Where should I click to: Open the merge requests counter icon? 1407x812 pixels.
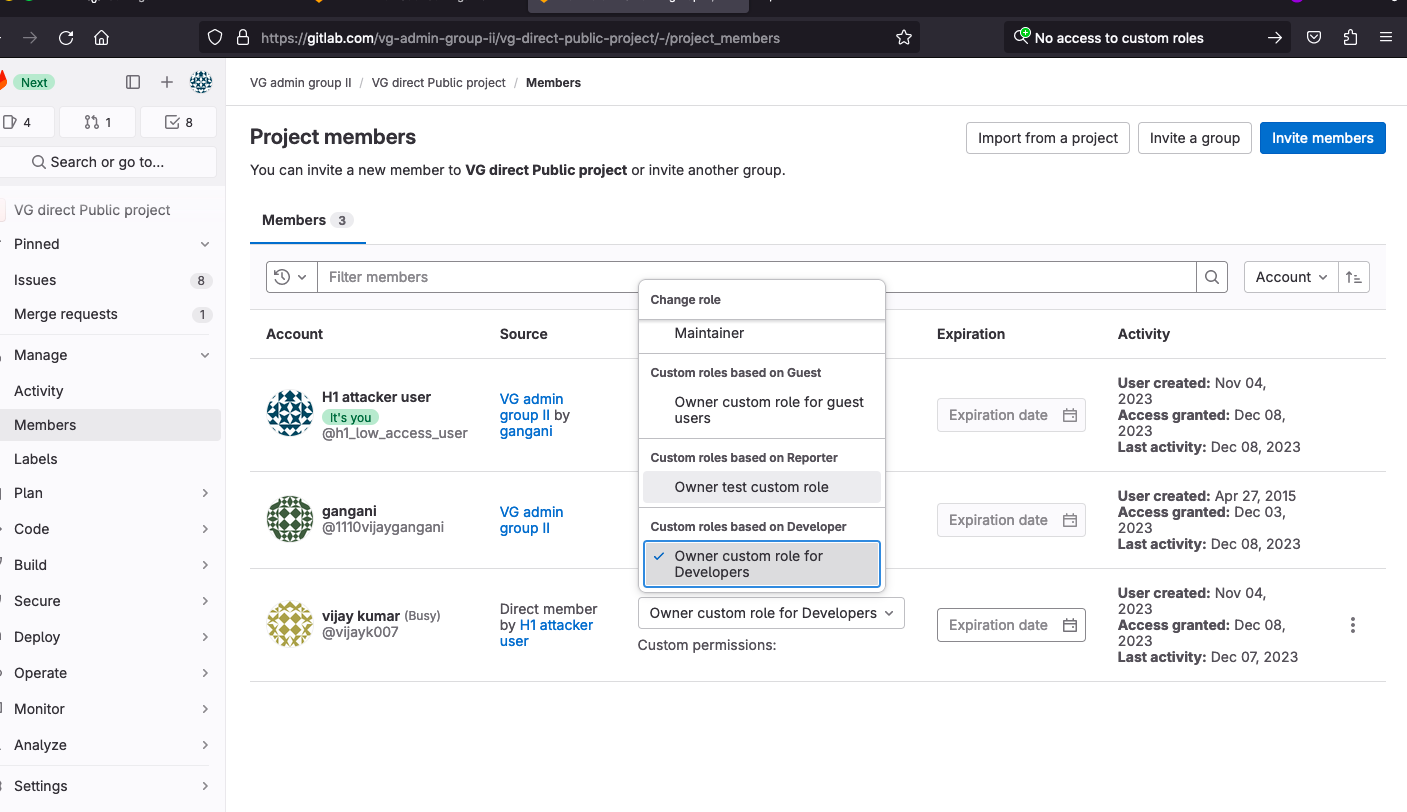coord(98,122)
